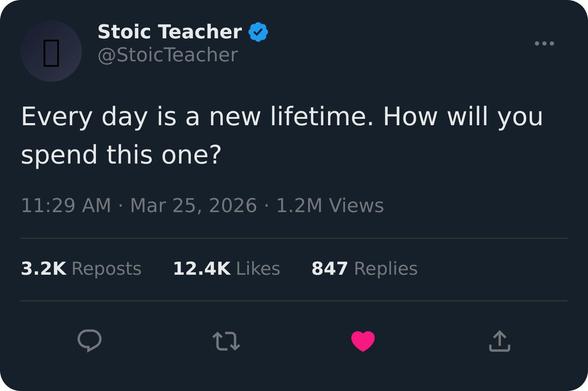Image resolution: width=588 pixels, height=391 pixels.
Task: Click the Mar 25, 2026 date
Action: pyautogui.click(x=194, y=205)
